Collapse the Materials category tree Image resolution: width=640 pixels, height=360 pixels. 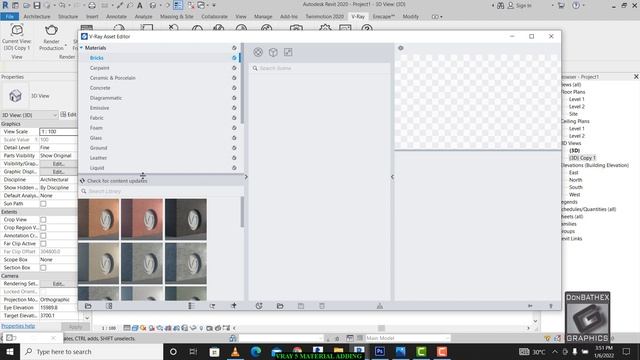coord(81,48)
